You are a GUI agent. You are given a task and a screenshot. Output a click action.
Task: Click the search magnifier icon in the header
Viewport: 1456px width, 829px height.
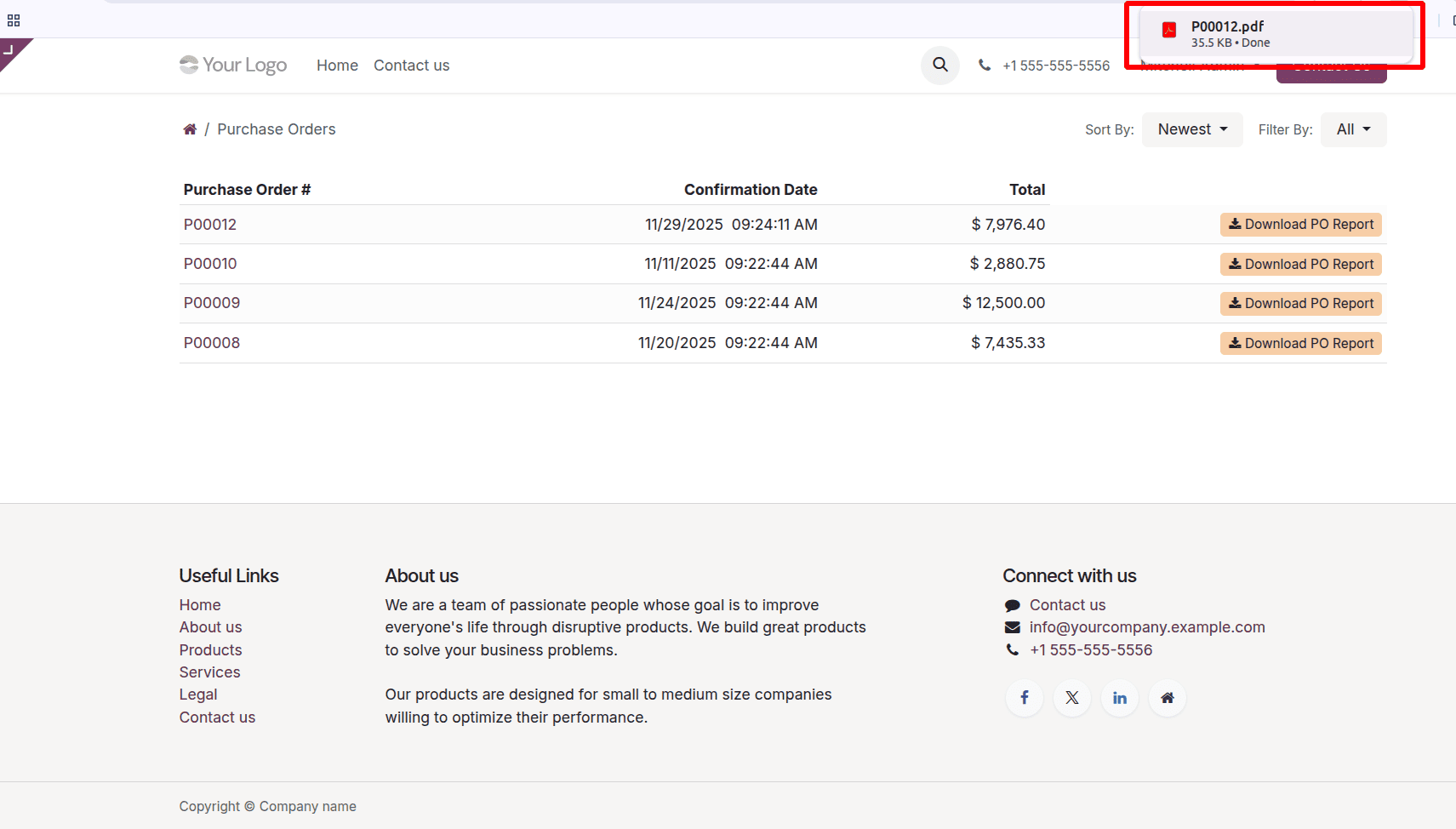[x=939, y=65]
